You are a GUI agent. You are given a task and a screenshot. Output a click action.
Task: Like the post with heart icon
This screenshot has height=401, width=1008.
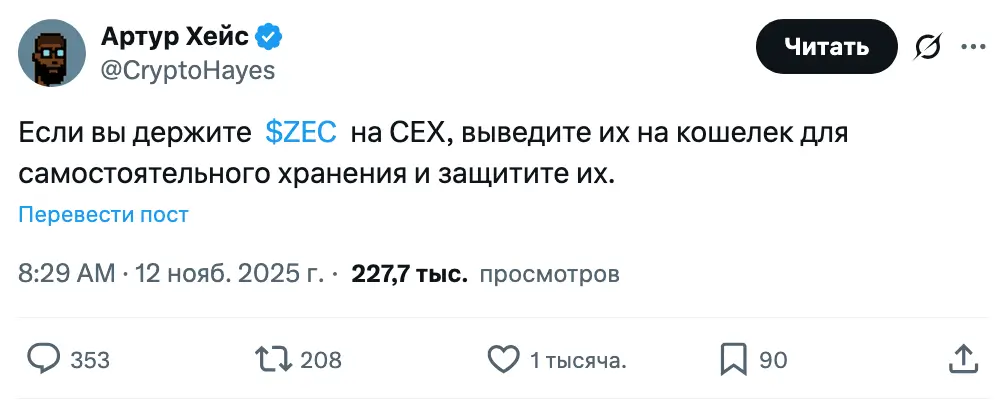(x=502, y=359)
